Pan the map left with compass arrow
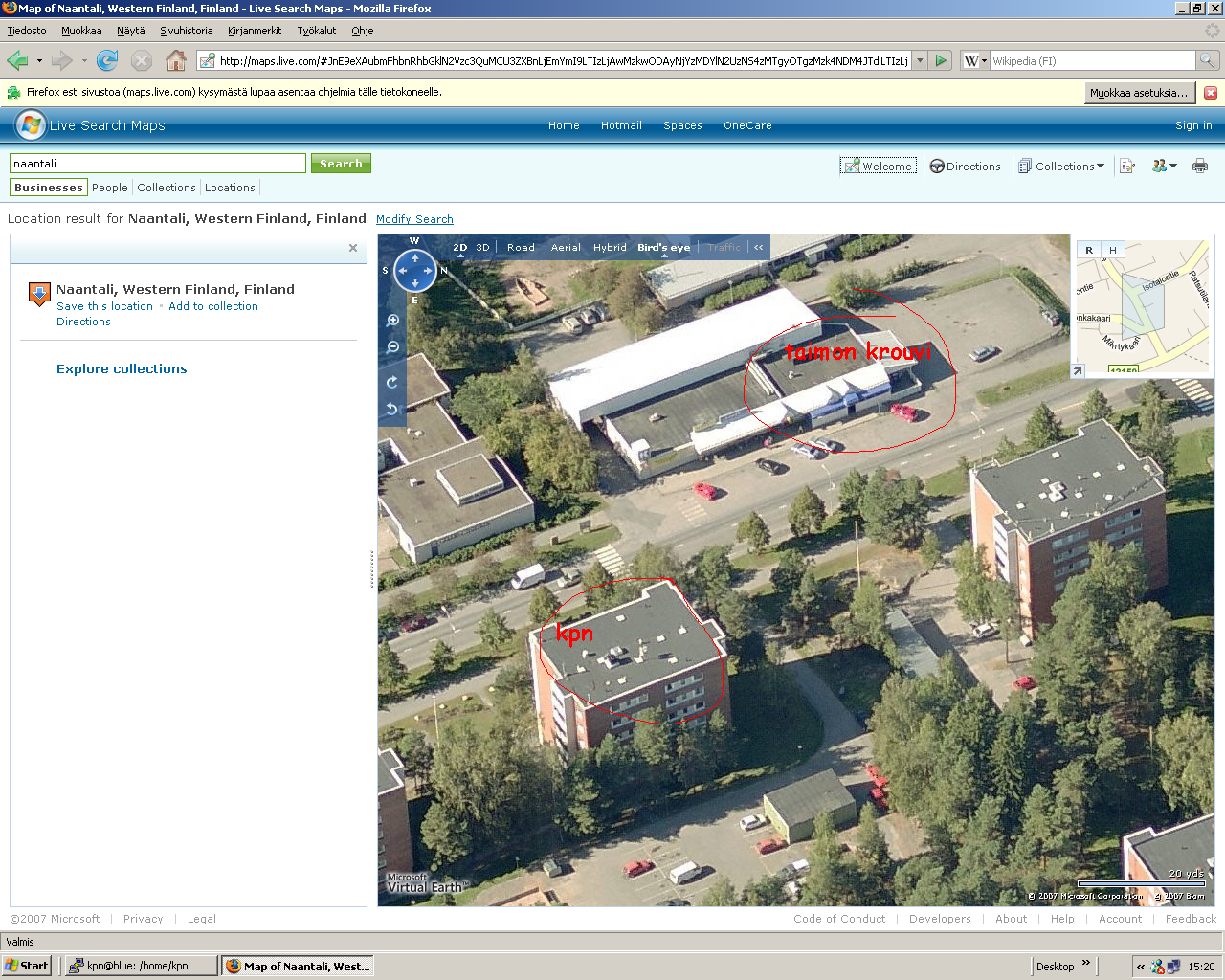The image size is (1225, 980). click(x=402, y=271)
